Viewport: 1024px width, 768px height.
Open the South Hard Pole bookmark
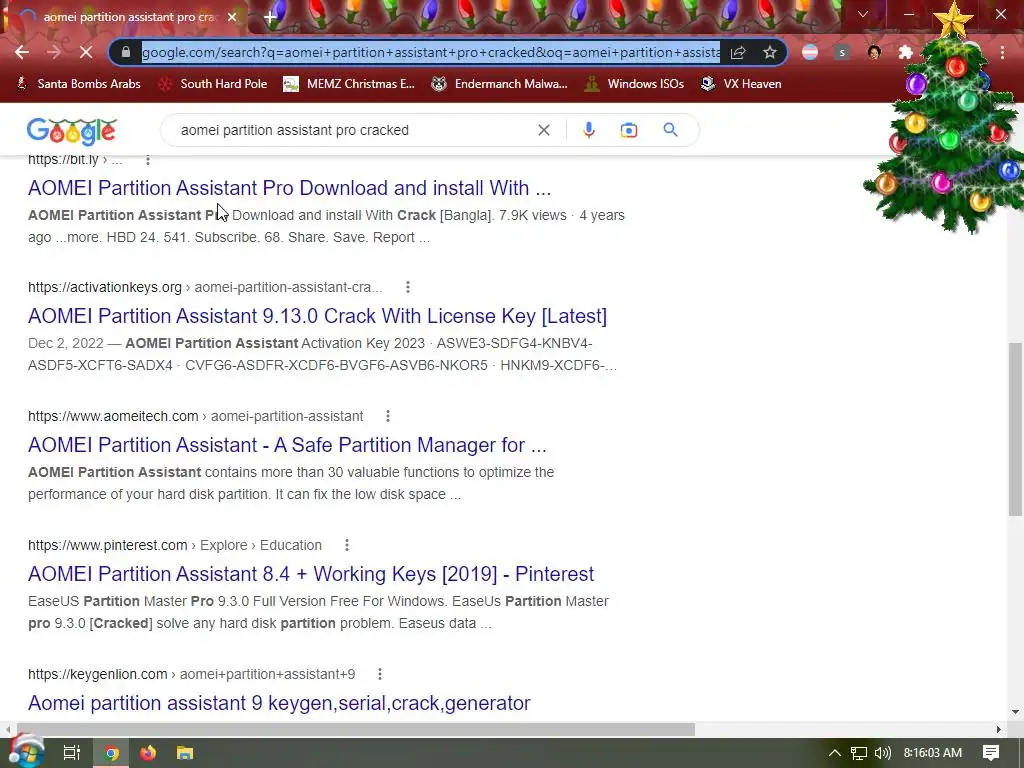(x=214, y=84)
